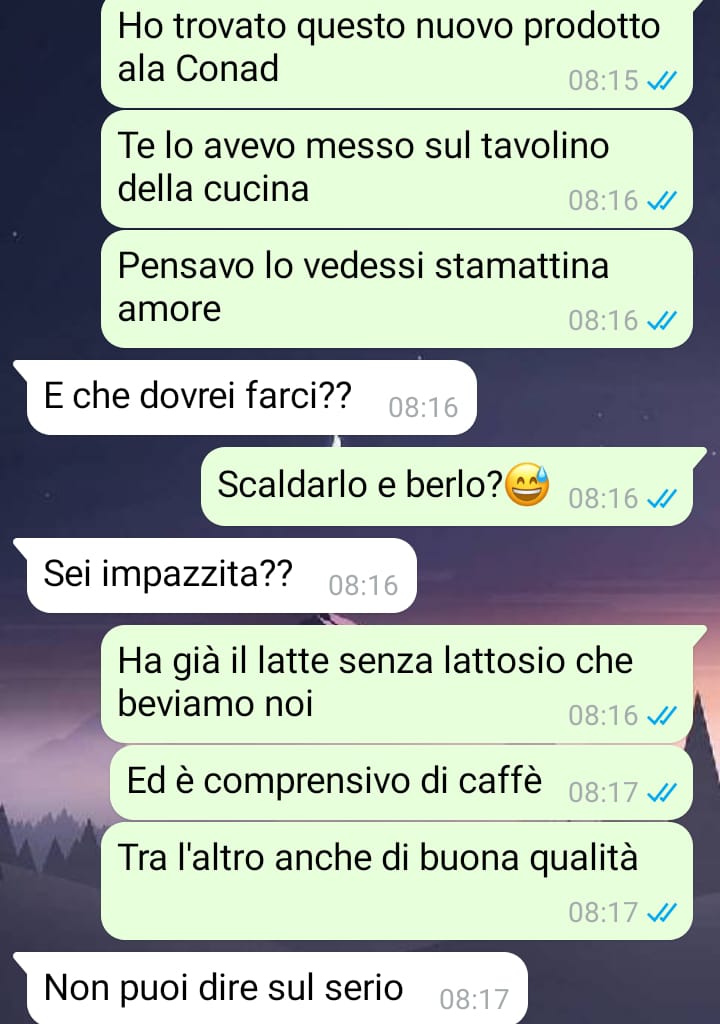Tap the sweat-smile emoji in the message

click(527, 485)
